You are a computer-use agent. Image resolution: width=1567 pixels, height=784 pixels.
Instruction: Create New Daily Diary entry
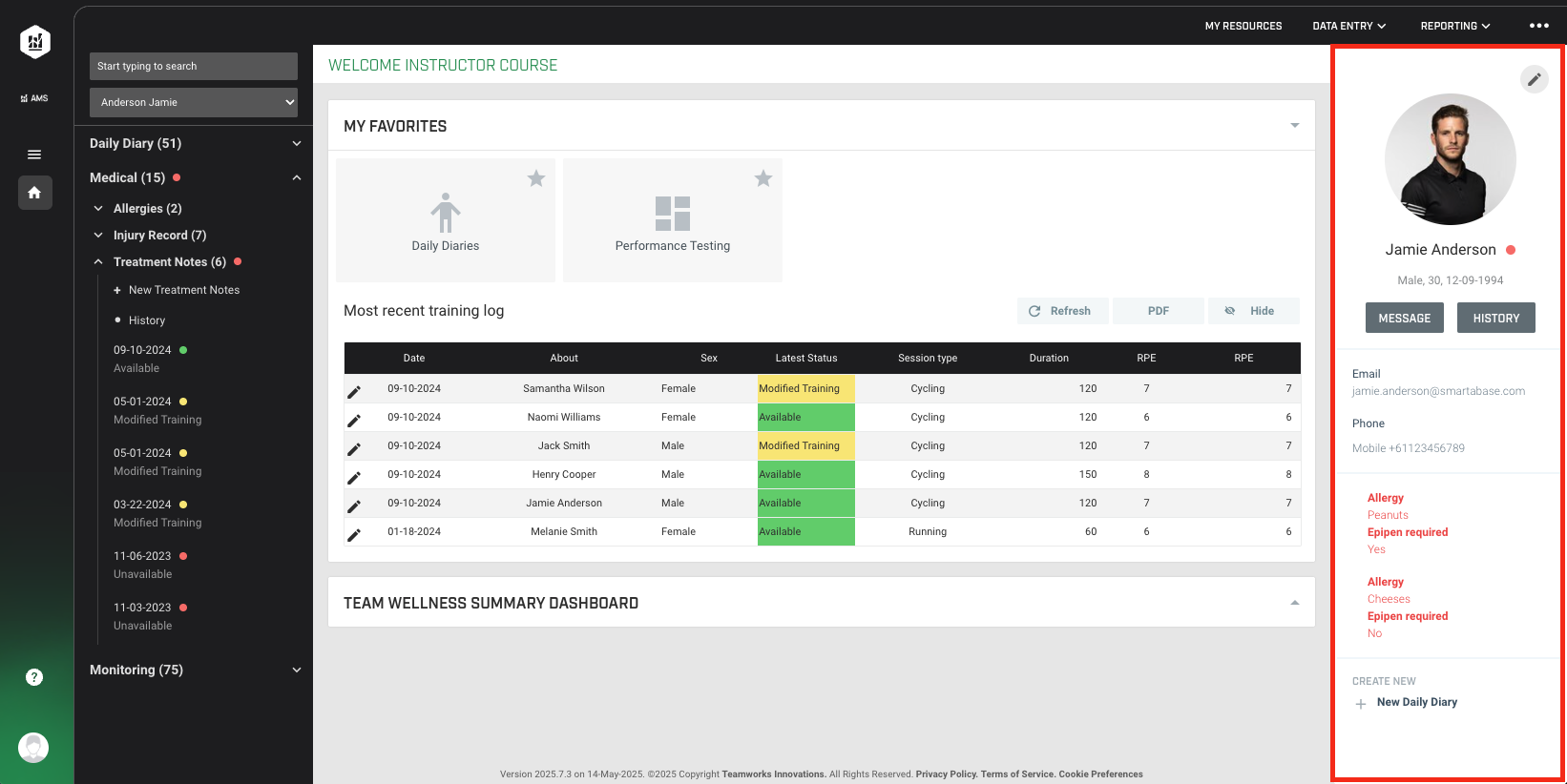[1416, 702]
